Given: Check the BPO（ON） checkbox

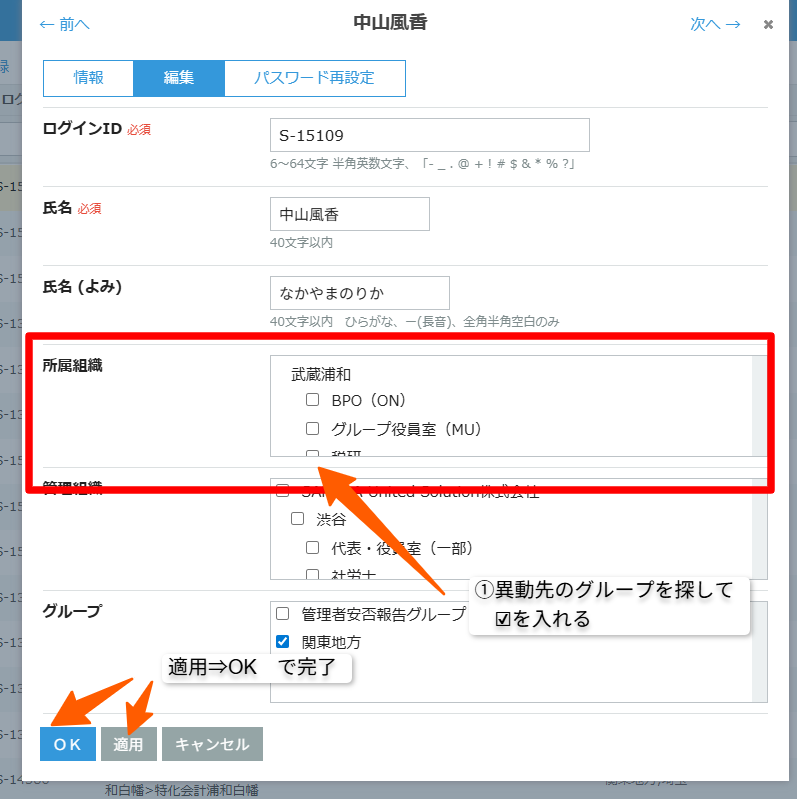Looking at the screenshot, I should coord(313,400).
